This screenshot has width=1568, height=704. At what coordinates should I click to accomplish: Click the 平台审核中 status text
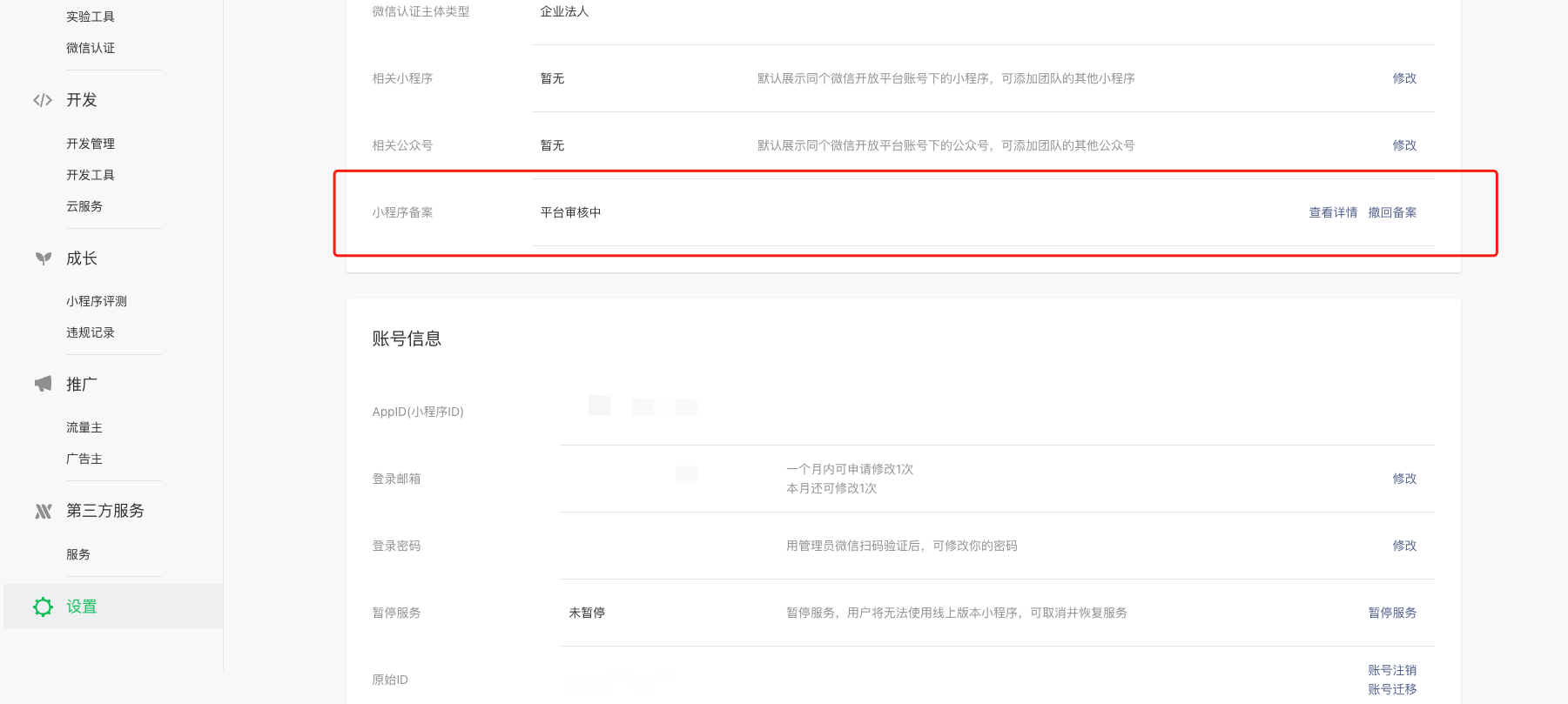coord(571,212)
